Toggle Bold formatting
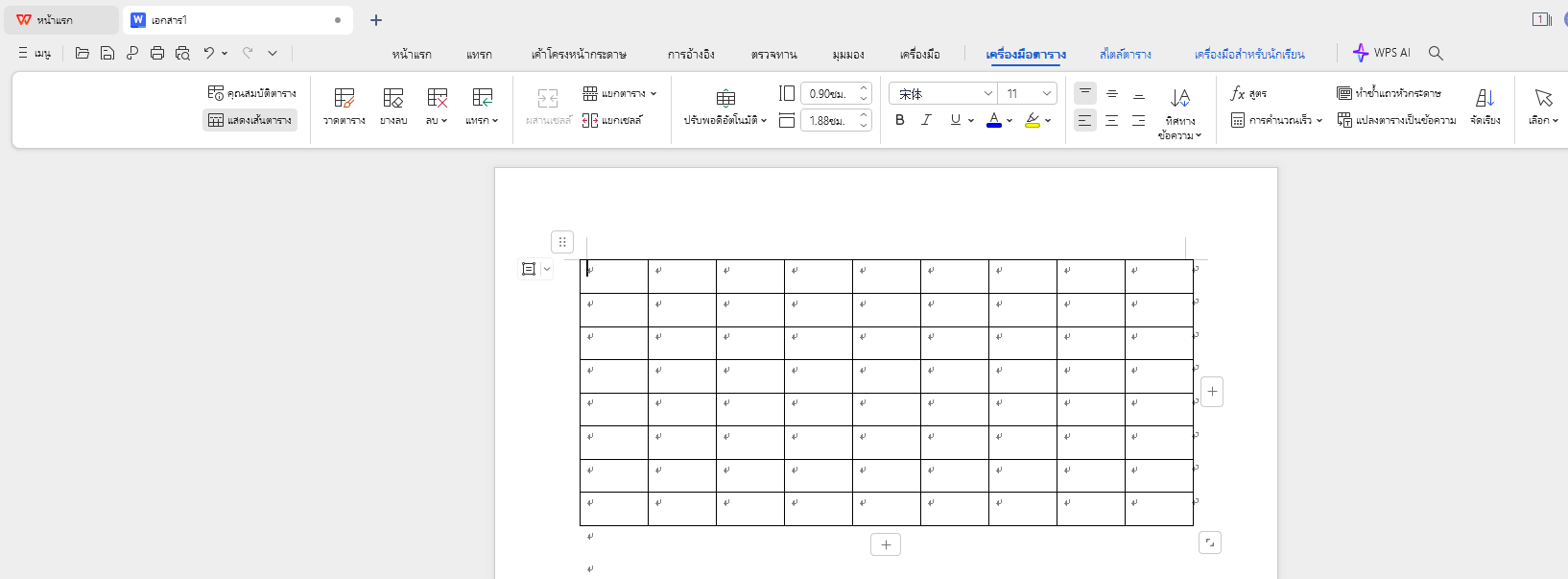 (899, 120)
